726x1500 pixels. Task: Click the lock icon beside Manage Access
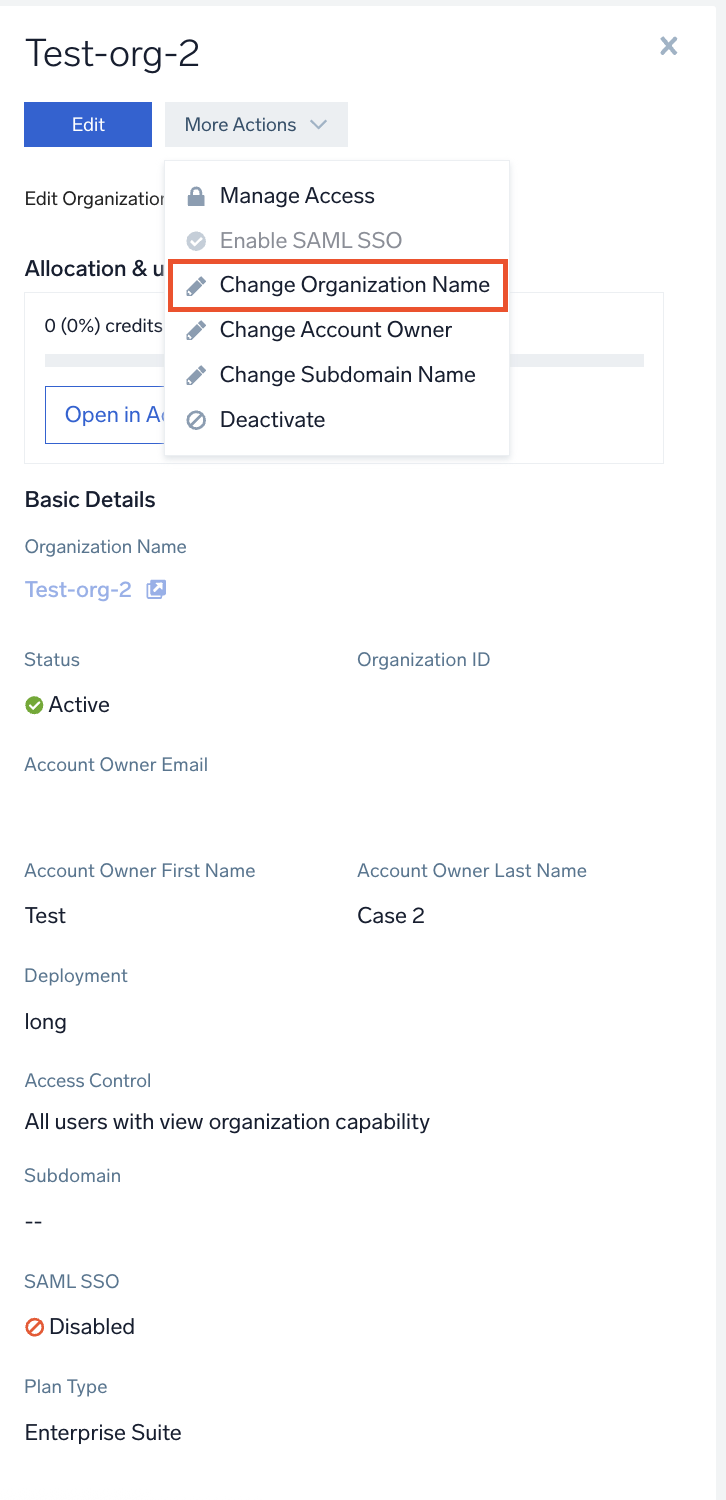pyautogui.click(x=197, y=196)
